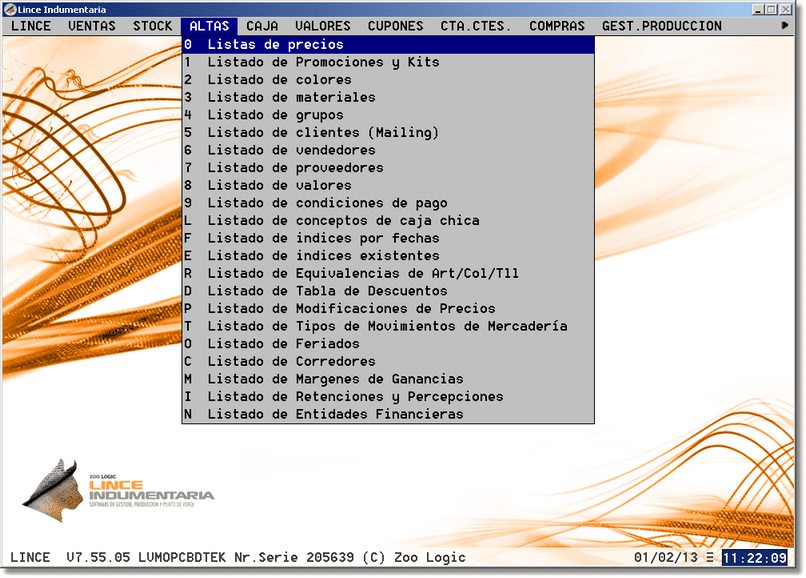Image resolution: width=806 pixels, height=578 pixels.
Task: Select Listado de Promociones y Kits
Action: (x=389, y=62)
